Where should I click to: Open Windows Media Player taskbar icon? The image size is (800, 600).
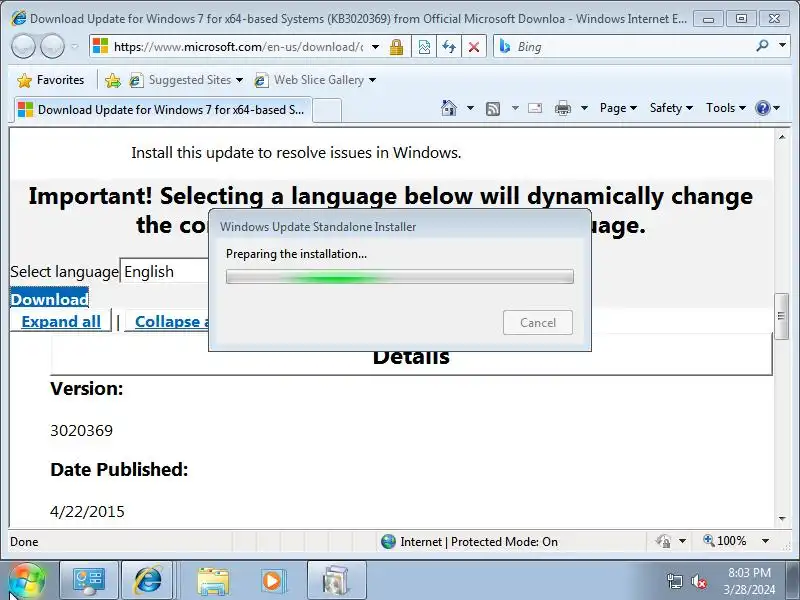(272, 581)
